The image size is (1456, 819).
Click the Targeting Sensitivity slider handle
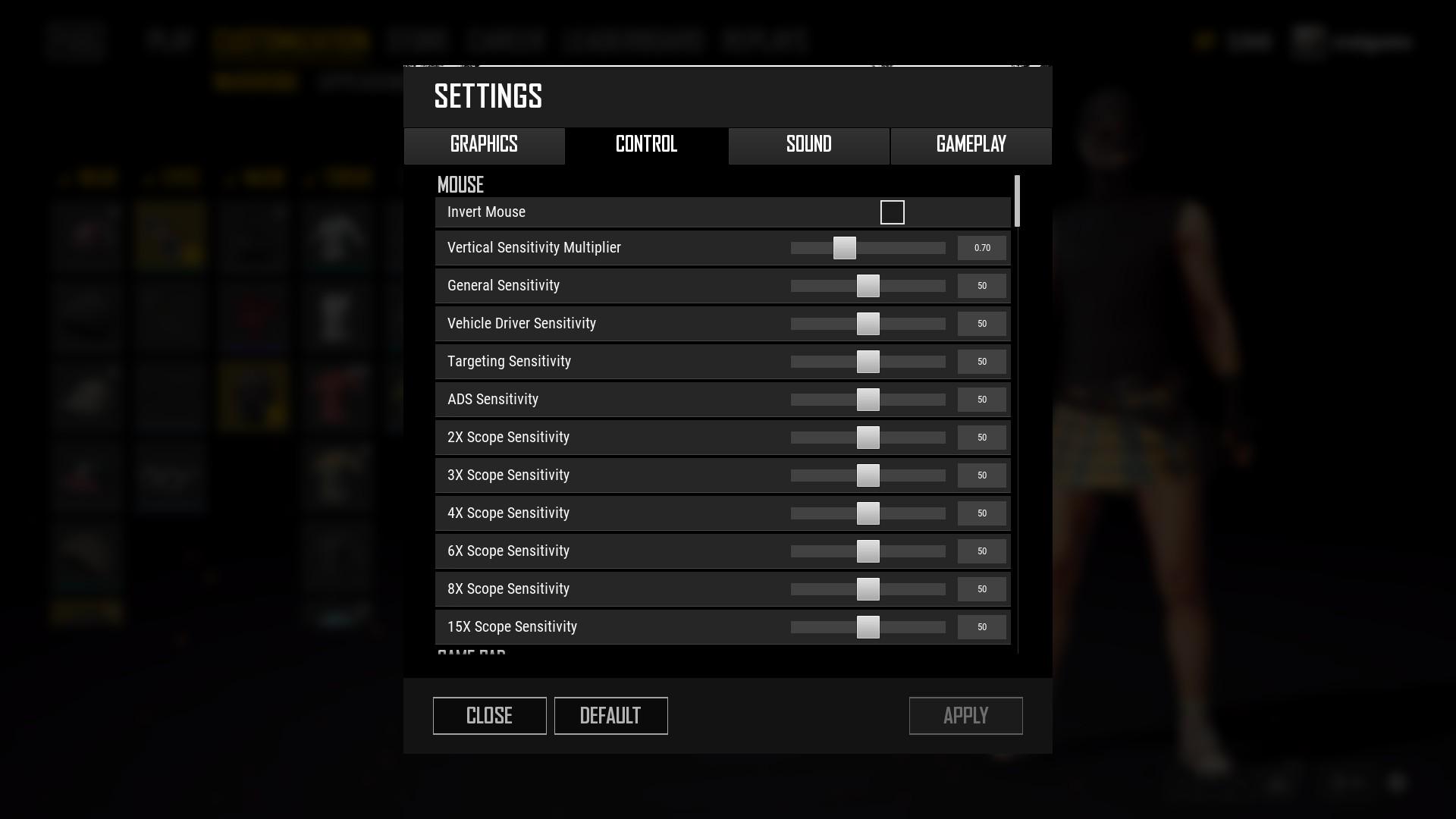(x=867, y=361)
